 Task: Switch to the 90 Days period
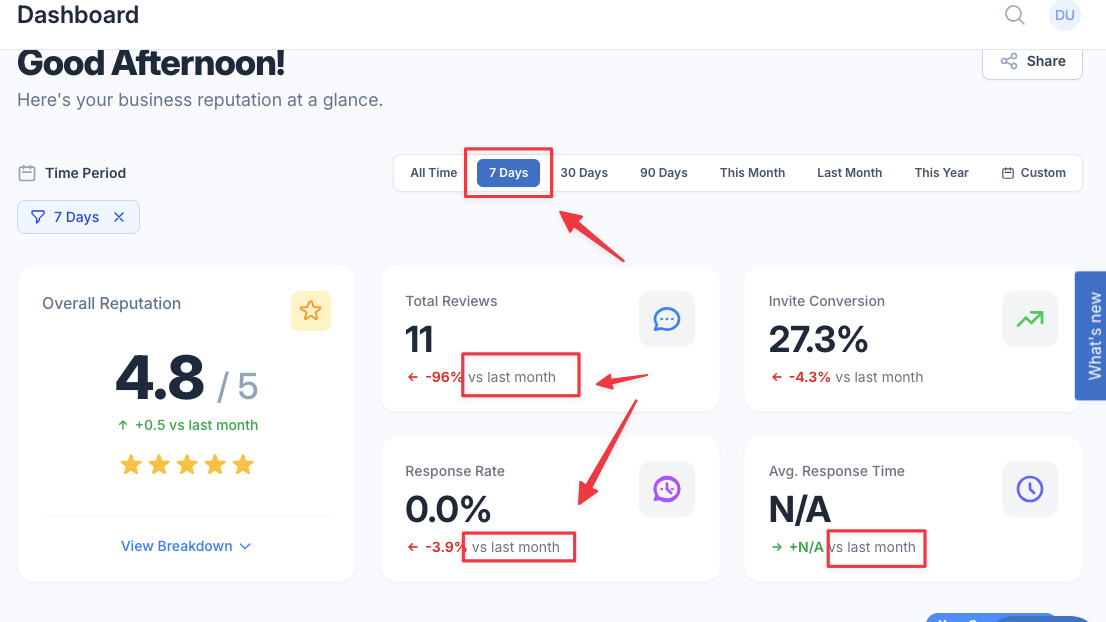(664, 173)
